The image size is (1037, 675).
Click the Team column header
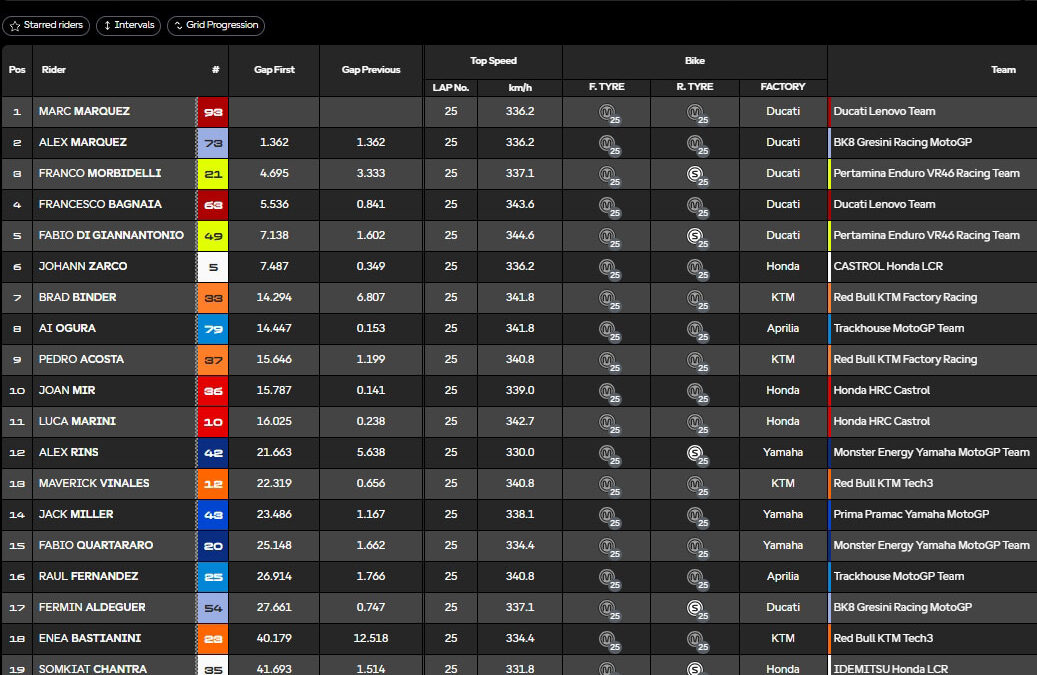[x=1003, y=70]
